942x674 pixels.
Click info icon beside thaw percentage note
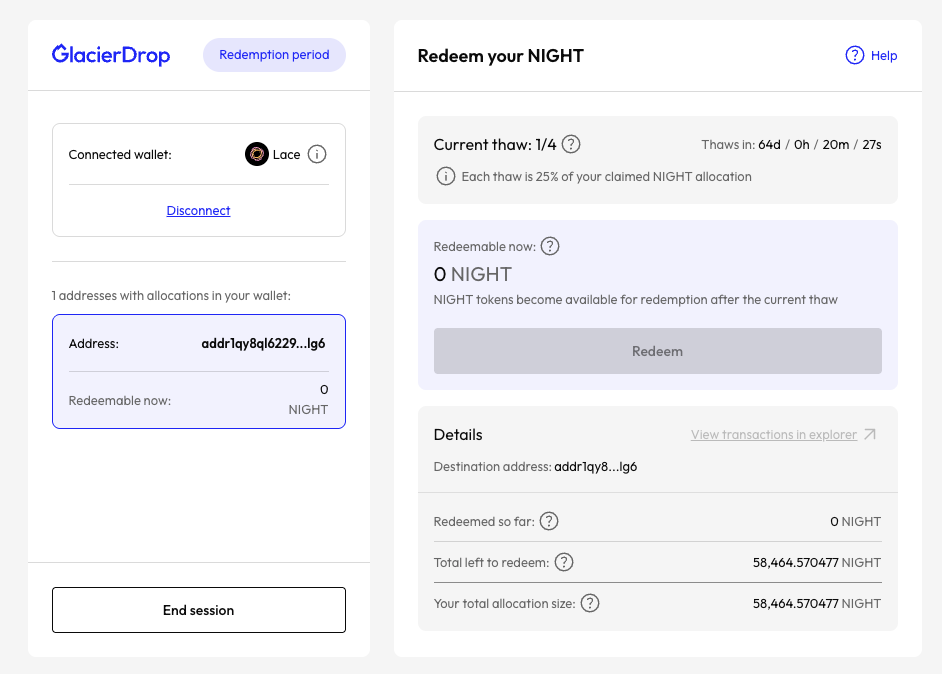(446, 176)
